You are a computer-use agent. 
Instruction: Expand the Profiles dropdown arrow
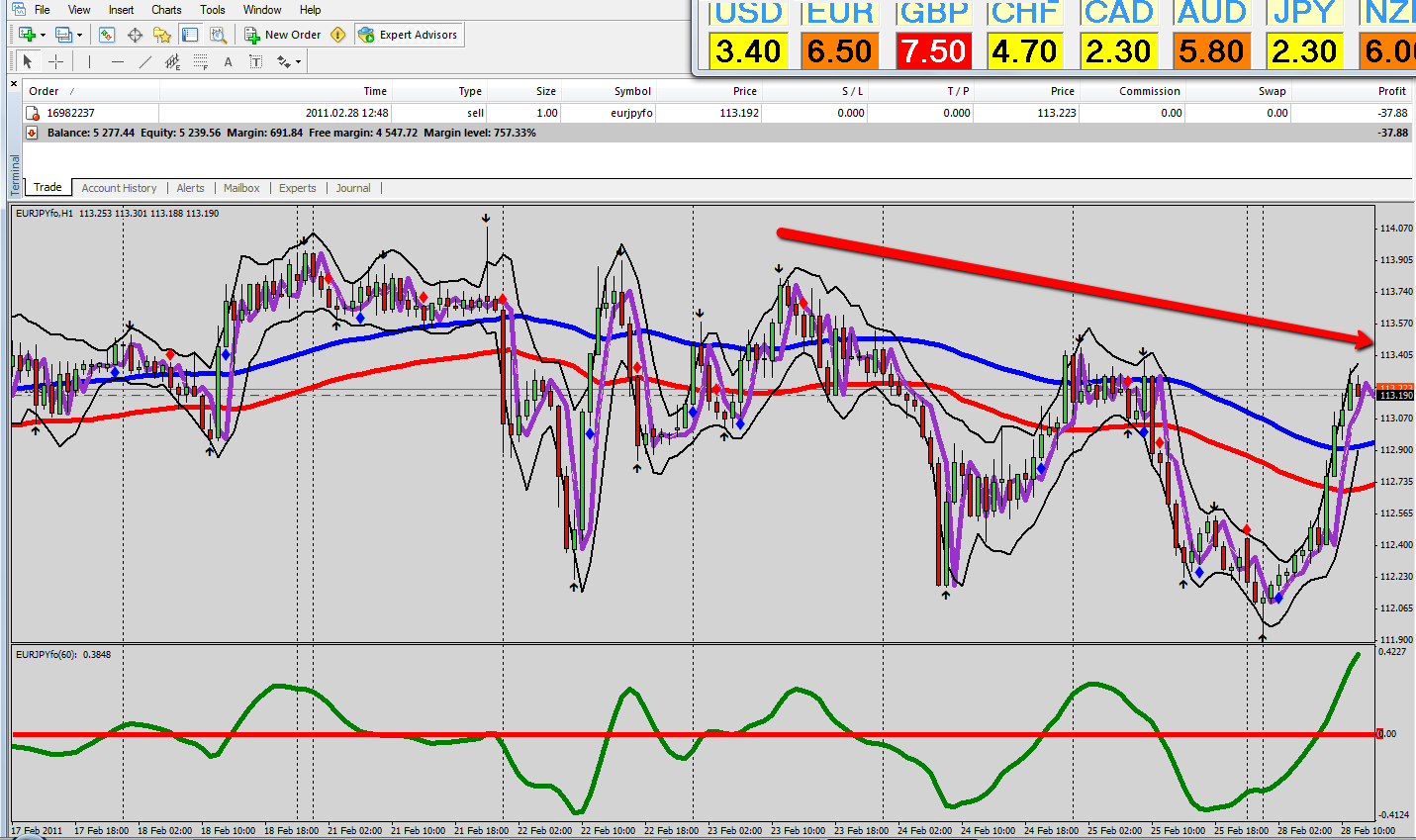point(79,36)
